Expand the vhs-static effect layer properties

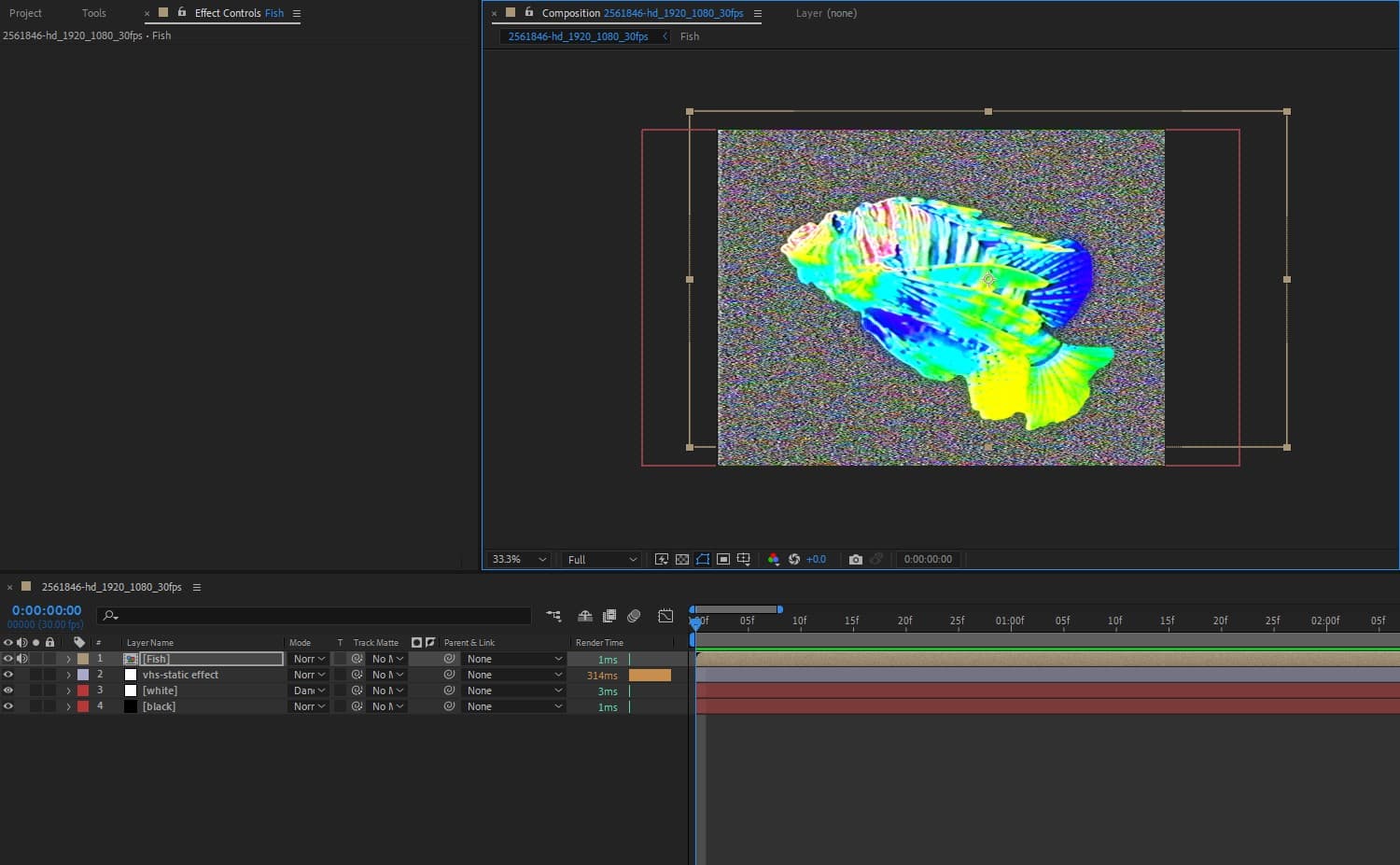click(x=68, y=675)
